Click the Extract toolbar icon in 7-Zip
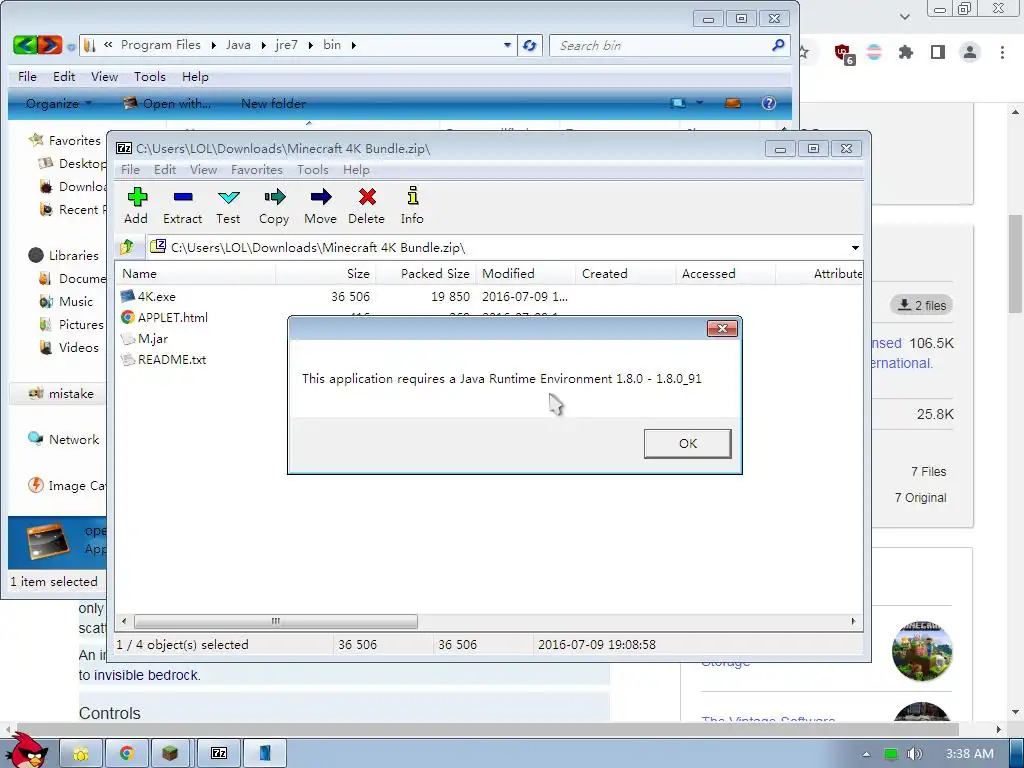Viewport: 1024px width, 768px height. 182,206
